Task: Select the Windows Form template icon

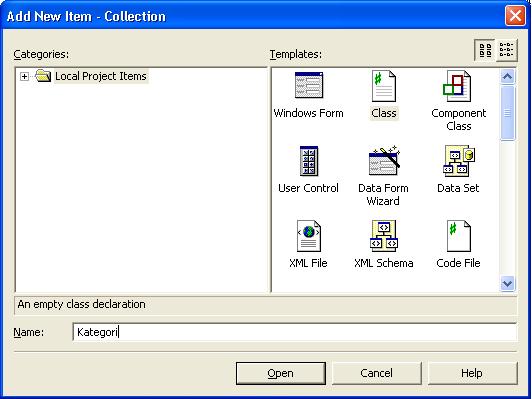Action: click(x=308, y=85)
